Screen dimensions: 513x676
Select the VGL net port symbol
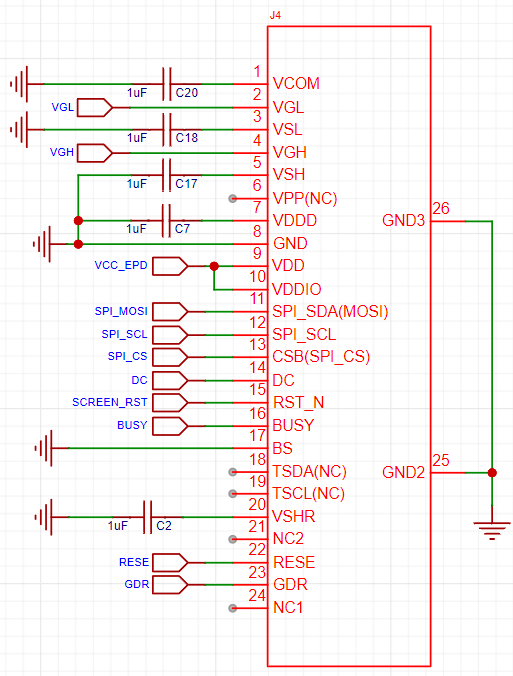[95, 107]
